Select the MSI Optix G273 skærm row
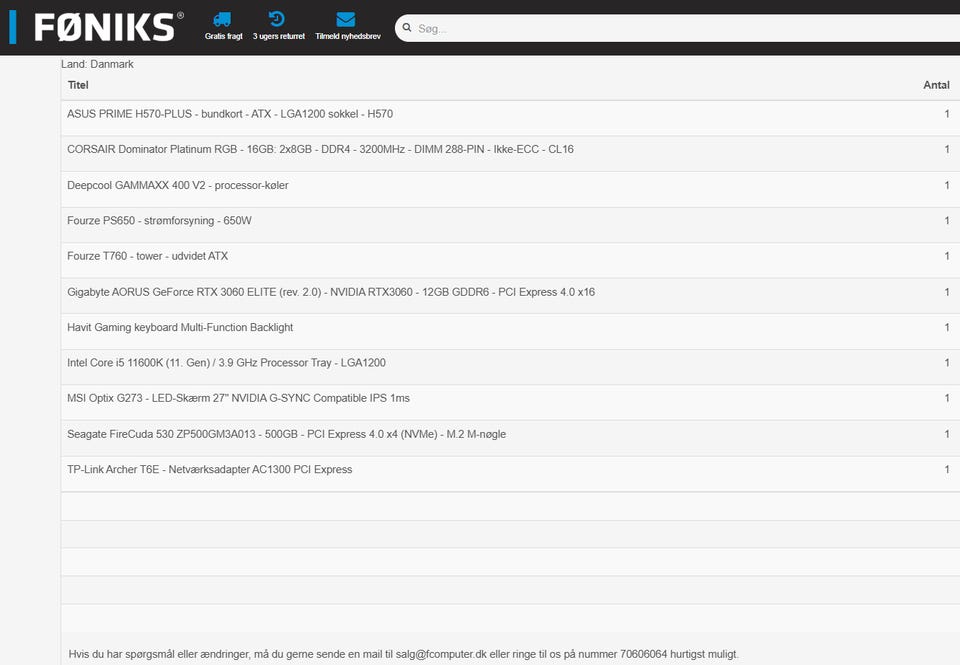This screenshot has height=665, width=960. [x=510, y=402]
